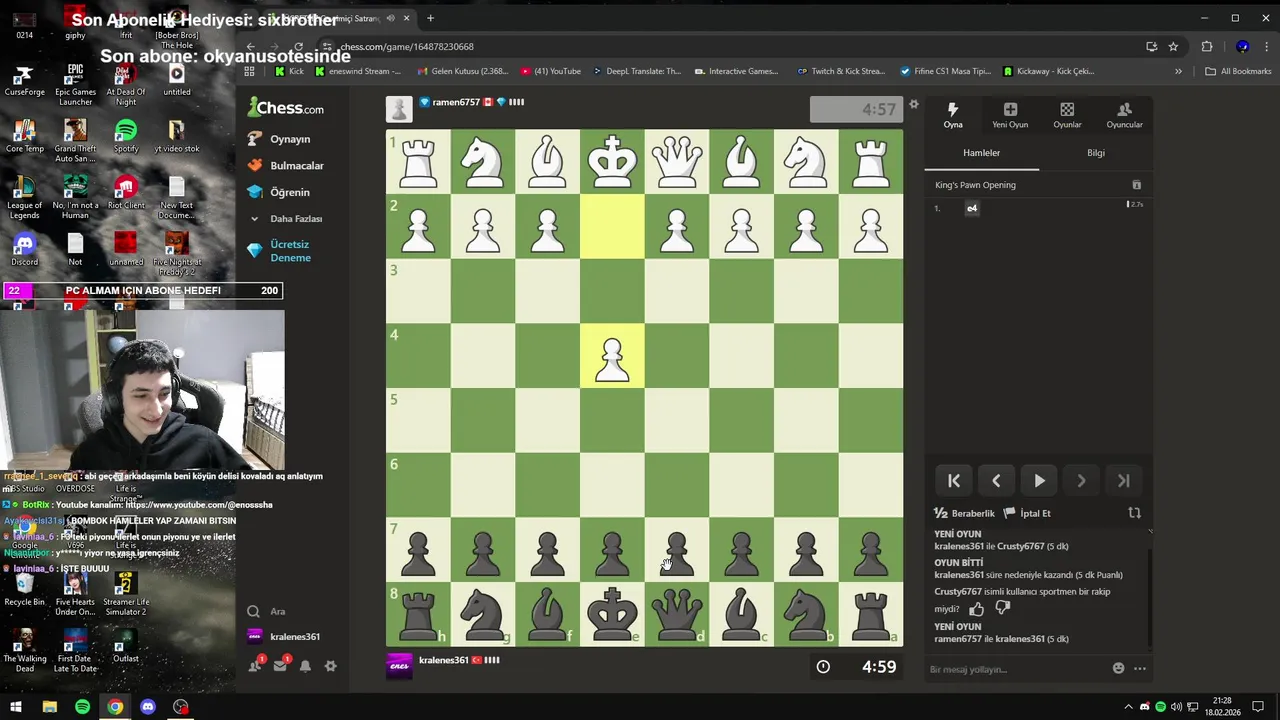
Task: Open the chat options three-dot menu
Action: point(1139,669)
